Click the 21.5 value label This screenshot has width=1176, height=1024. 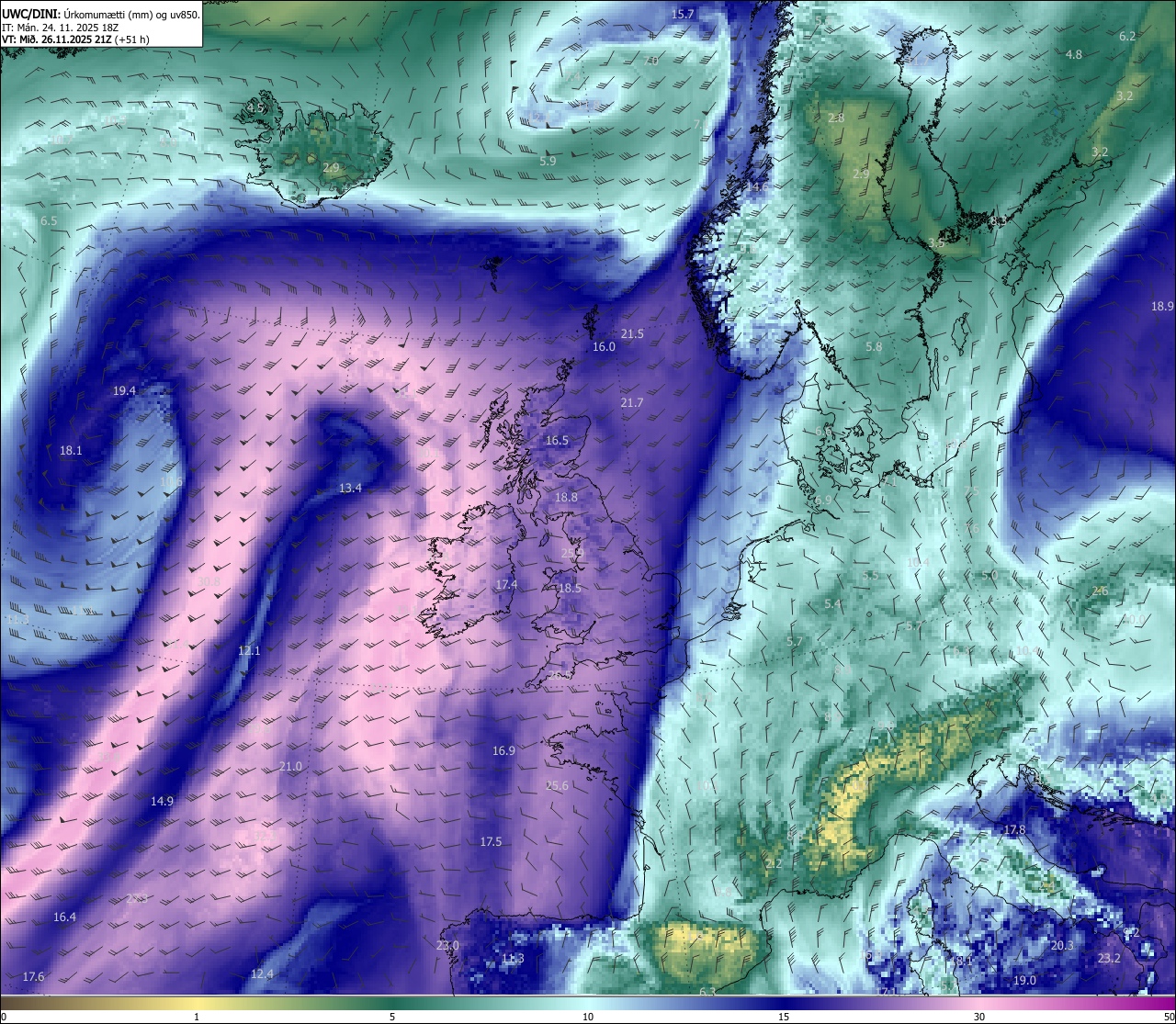point(632,333)
